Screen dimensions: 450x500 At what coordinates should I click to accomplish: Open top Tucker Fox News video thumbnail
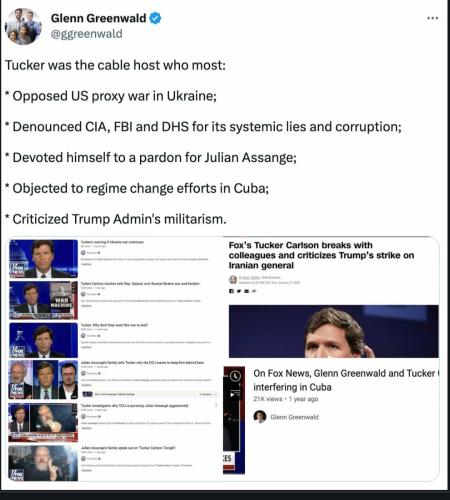43,259
